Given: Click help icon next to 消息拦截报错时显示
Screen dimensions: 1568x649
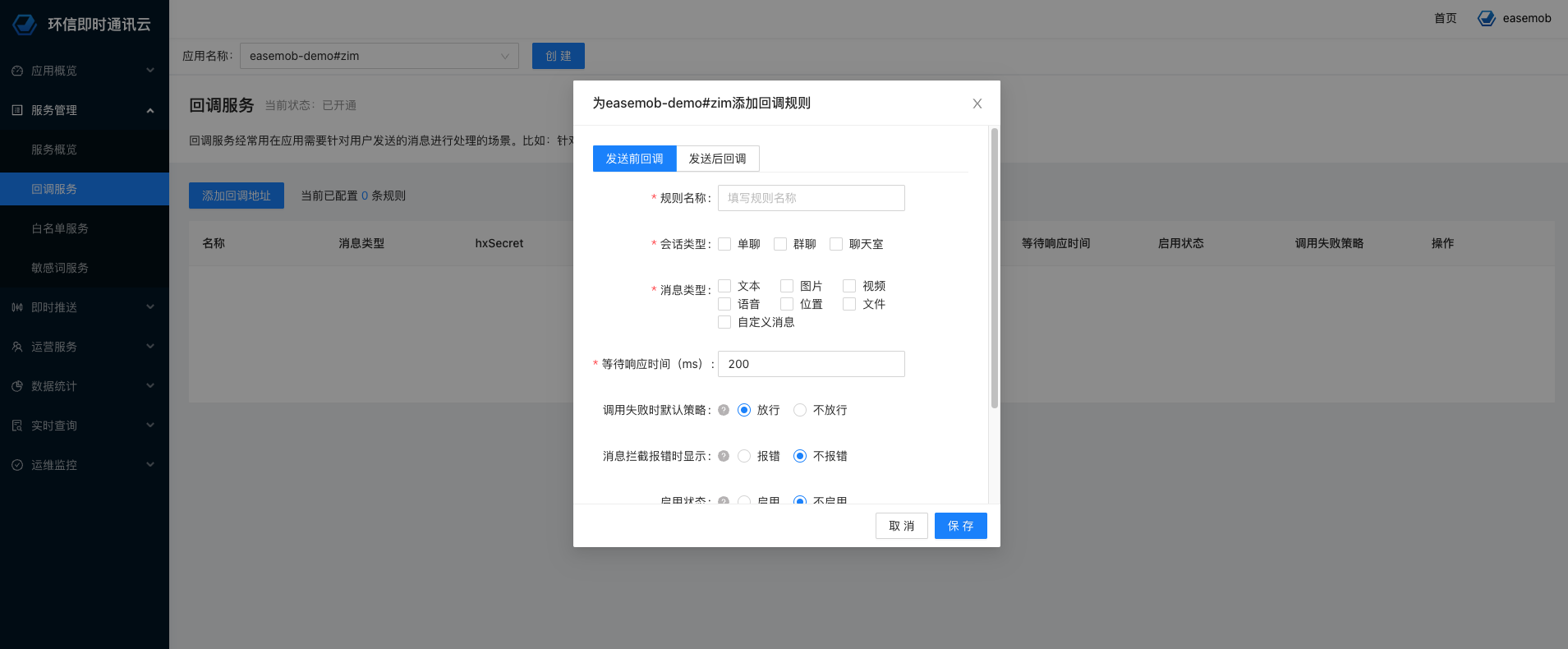Looking at the screenshot, I should 724,456.
